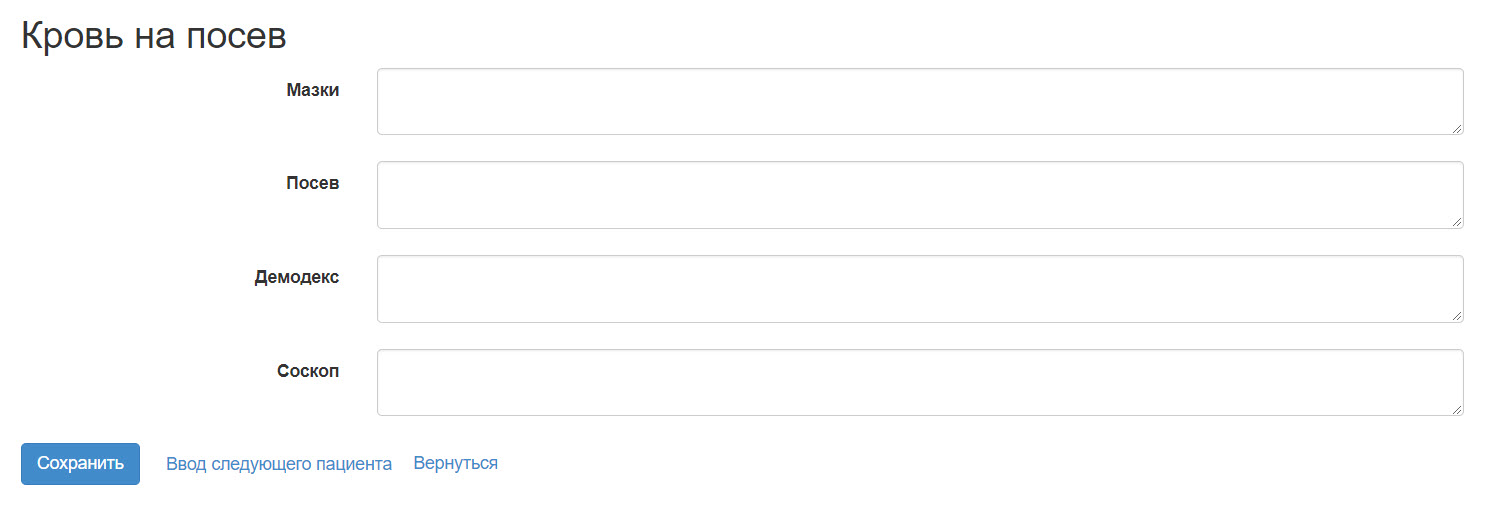Click into the Посев text area

(919, 195)
